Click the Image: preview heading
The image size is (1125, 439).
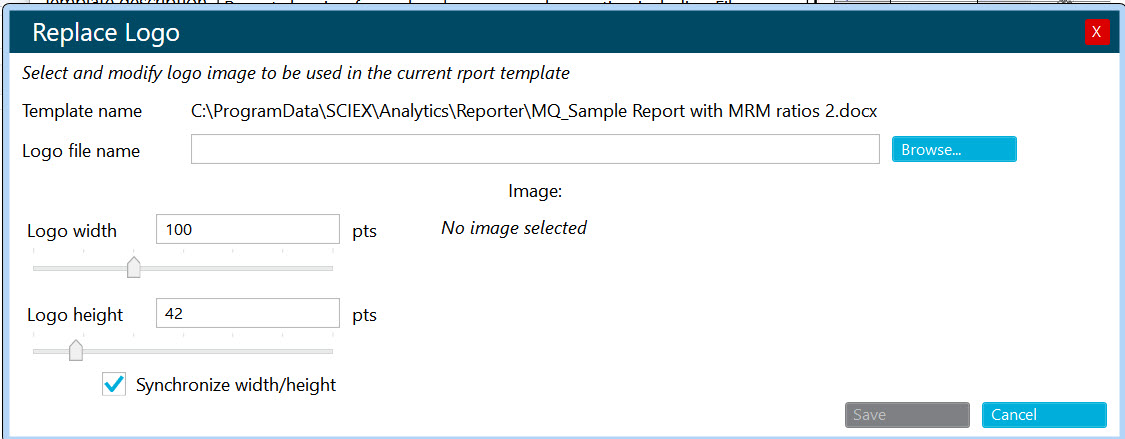pos(535,191)
